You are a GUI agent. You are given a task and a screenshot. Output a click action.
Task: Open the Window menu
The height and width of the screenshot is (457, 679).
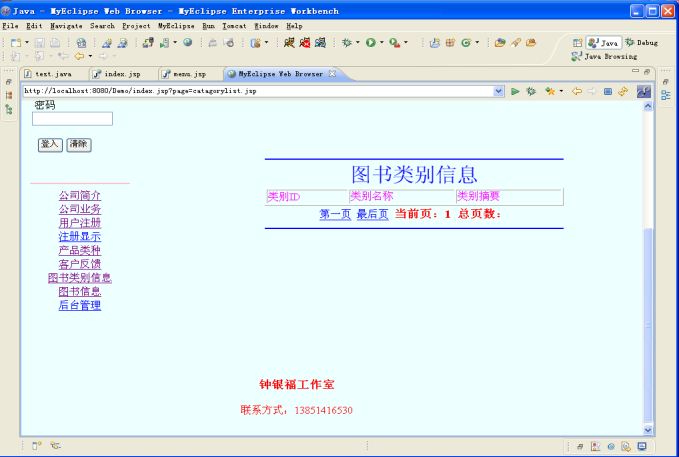coord(266,26)
